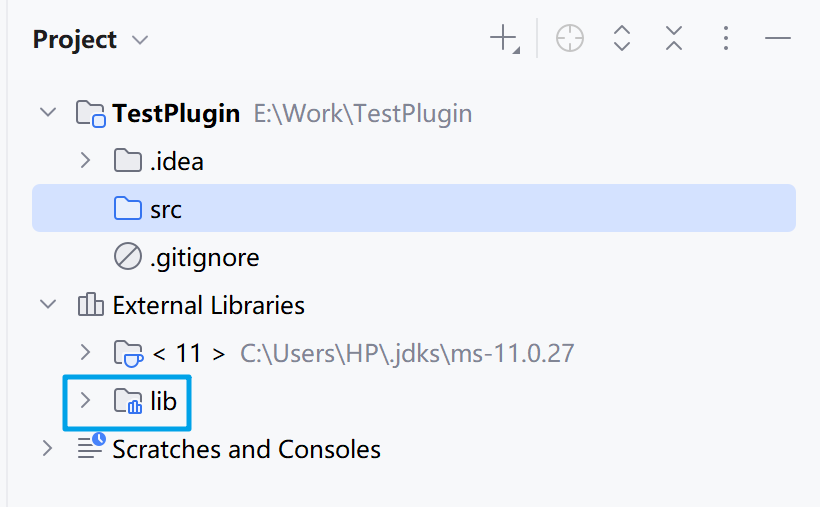Click the Expand Selected arrows icon
Viewport: 820px width, 507px height.
622,39
